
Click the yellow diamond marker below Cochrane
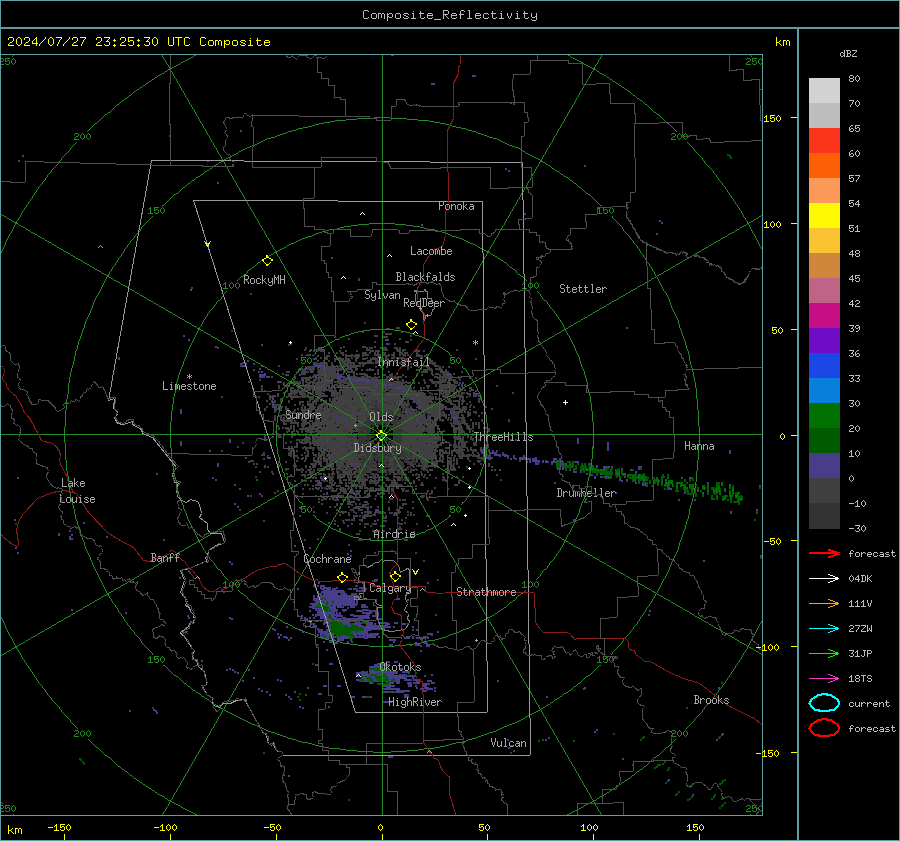pos(342,577)
